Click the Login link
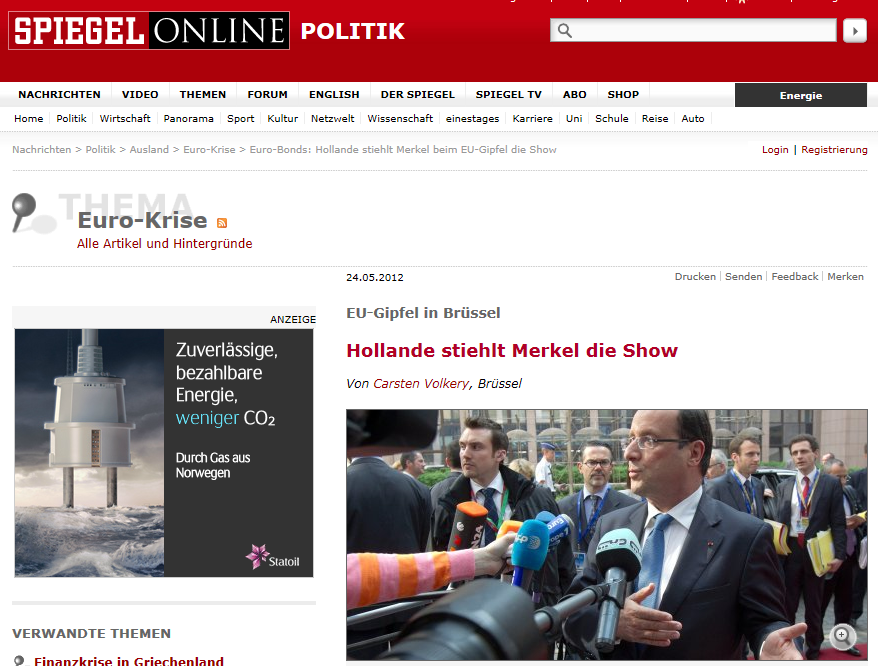 pyautogui.click(x=775, y=150)
